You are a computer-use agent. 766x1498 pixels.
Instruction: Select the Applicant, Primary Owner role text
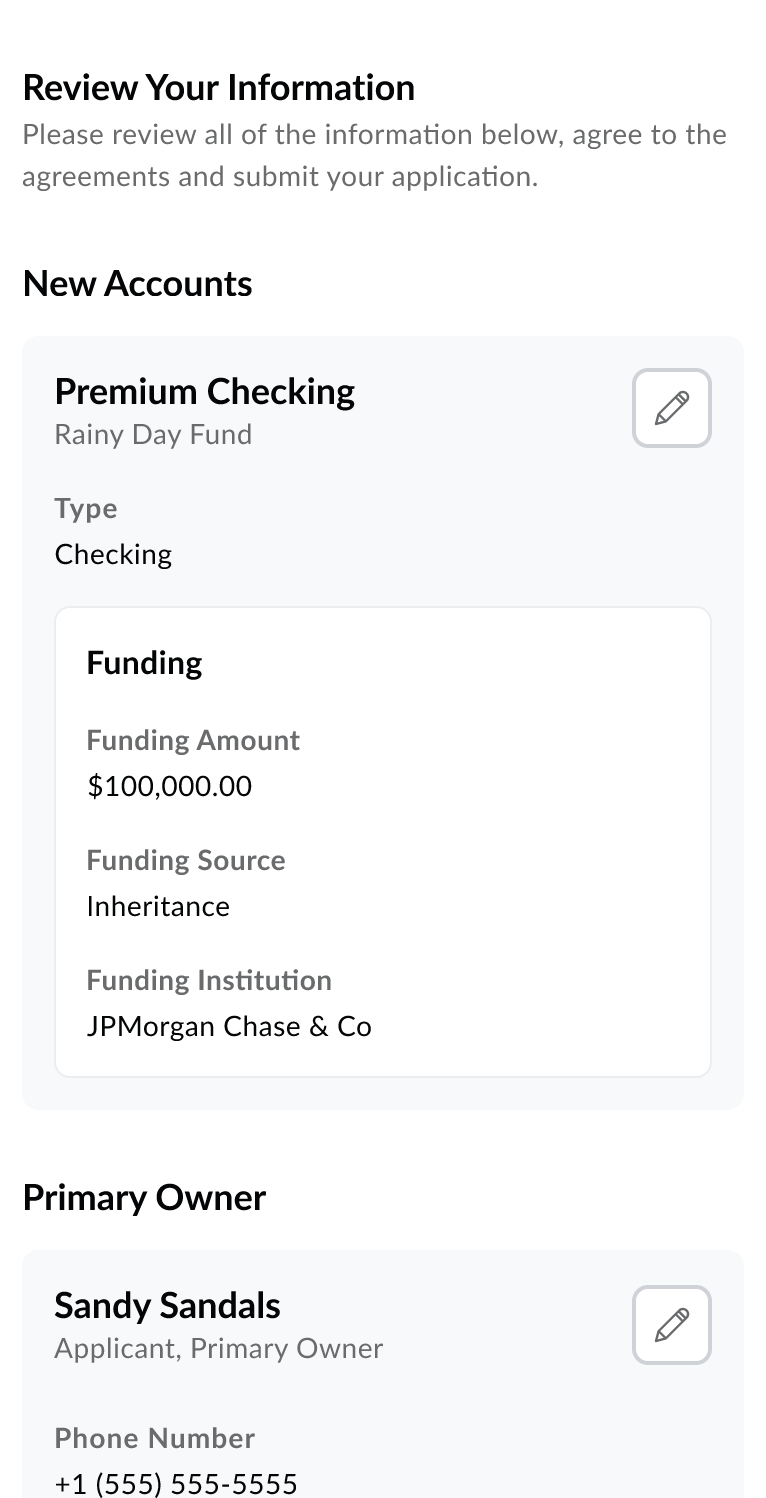click(218, 1348)
